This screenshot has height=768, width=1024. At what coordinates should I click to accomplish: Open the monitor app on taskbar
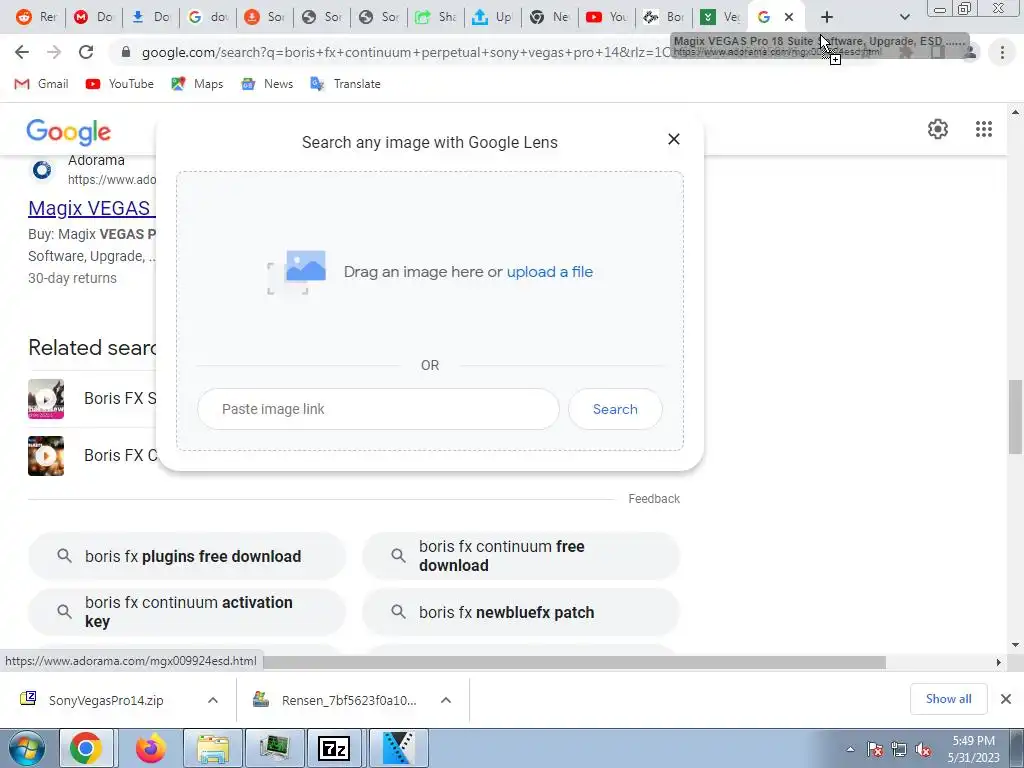275,748
